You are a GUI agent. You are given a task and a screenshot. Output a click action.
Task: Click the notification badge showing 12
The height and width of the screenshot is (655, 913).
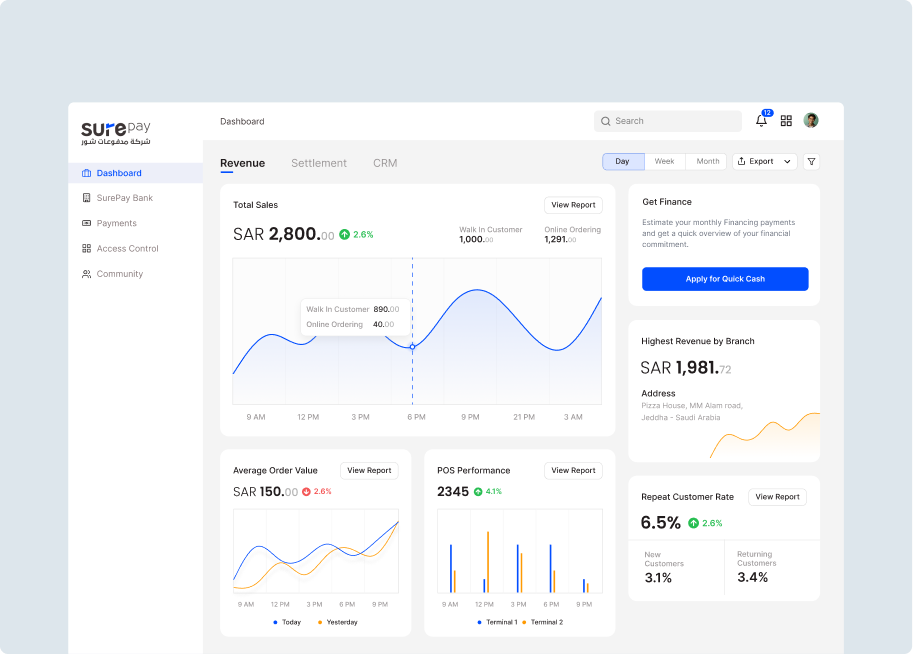[767, 113]
